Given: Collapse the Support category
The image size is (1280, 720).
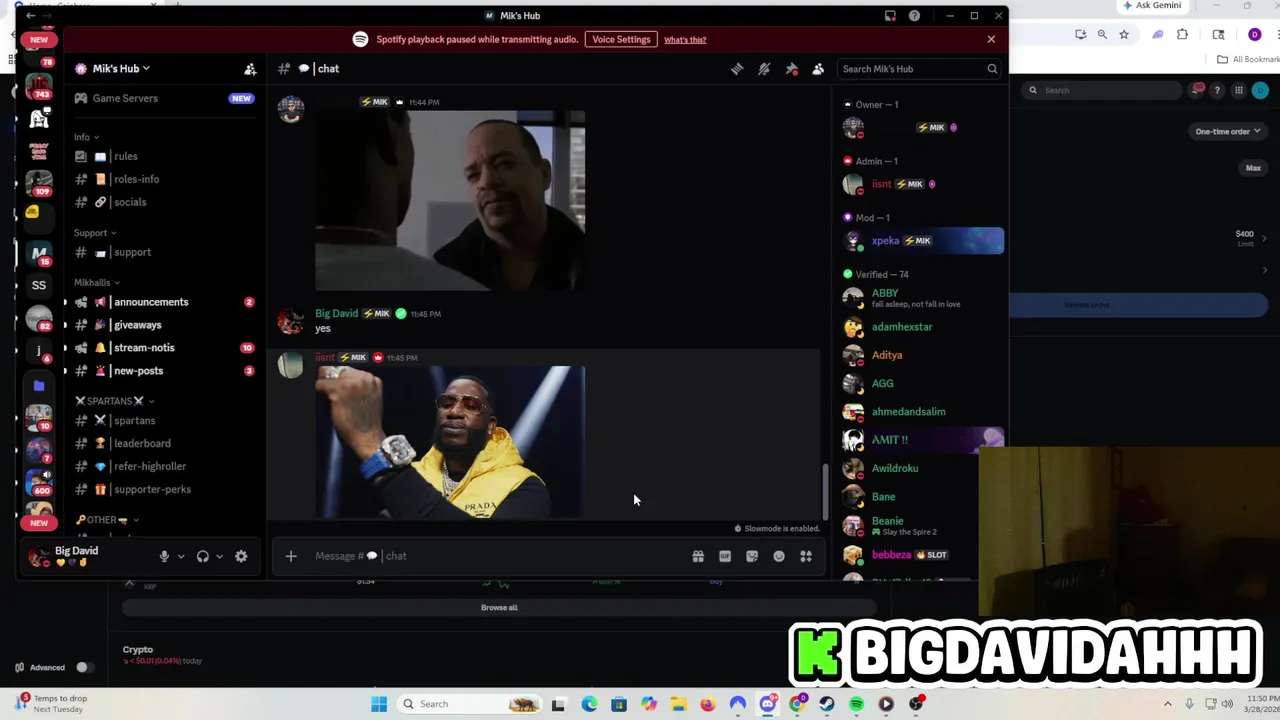Looking at the screenshot, I should [x=94, y=233].
